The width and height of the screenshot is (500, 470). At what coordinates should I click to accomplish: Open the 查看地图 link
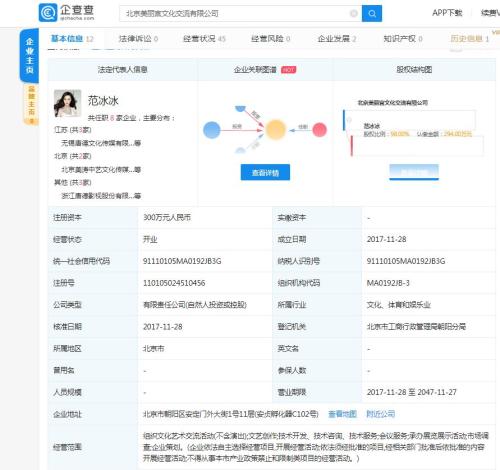(342, 414)
